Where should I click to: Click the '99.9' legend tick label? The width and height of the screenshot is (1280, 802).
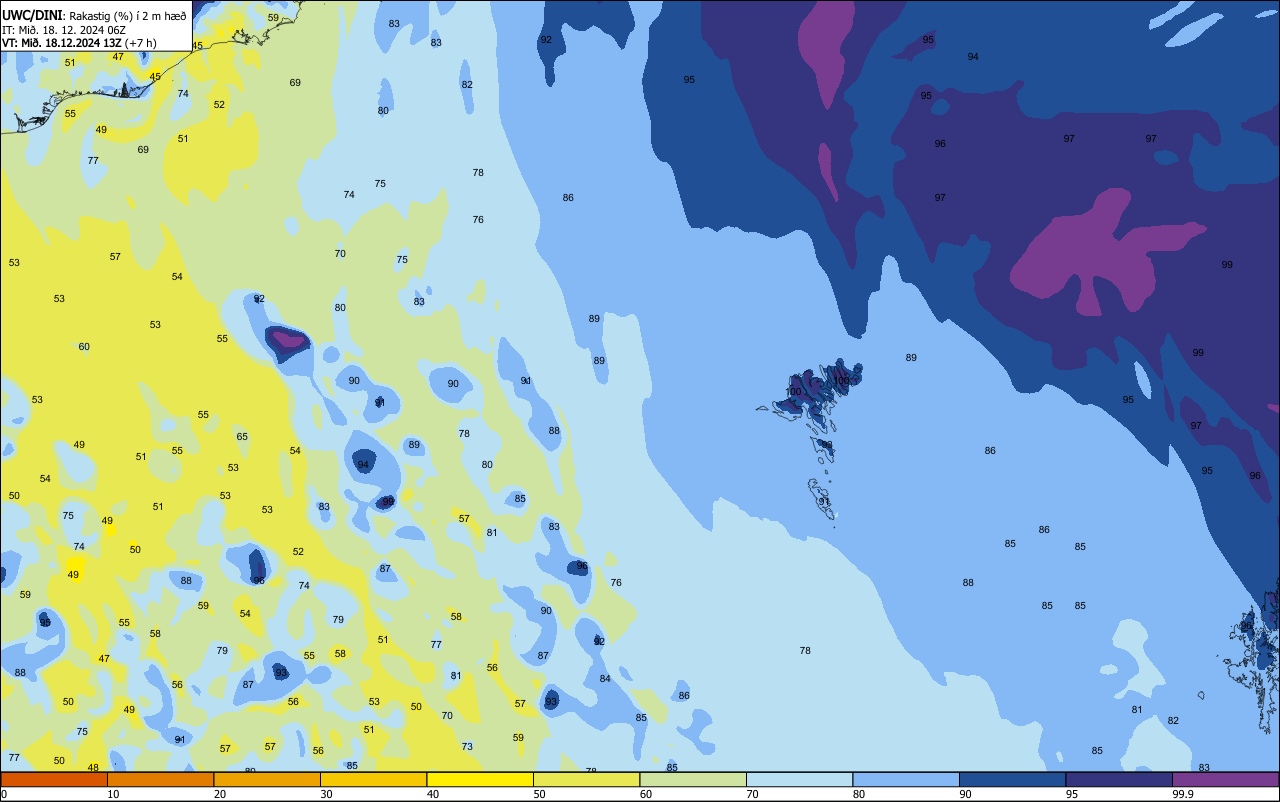coord(1182,794)
